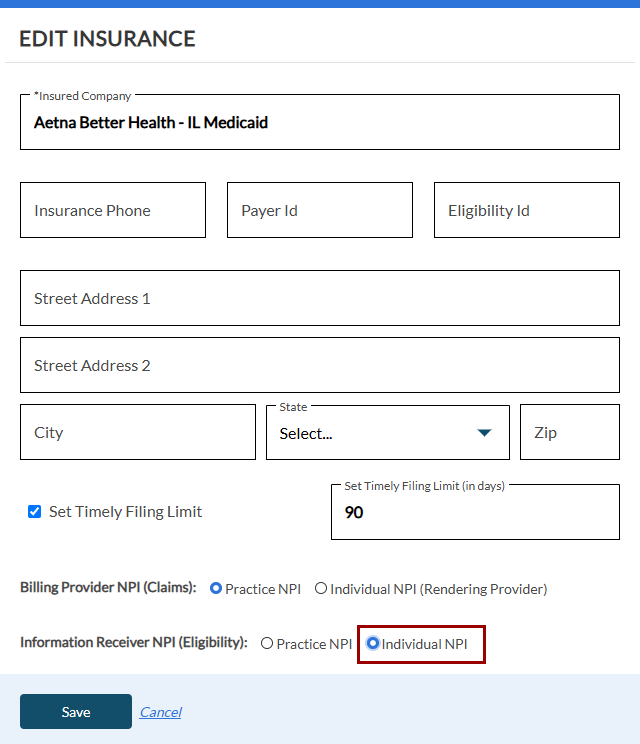Screen dimensions: 640x744
Task: Select Individual NPI for Information Receiver eligibility
Action: [x=373, y=644]
